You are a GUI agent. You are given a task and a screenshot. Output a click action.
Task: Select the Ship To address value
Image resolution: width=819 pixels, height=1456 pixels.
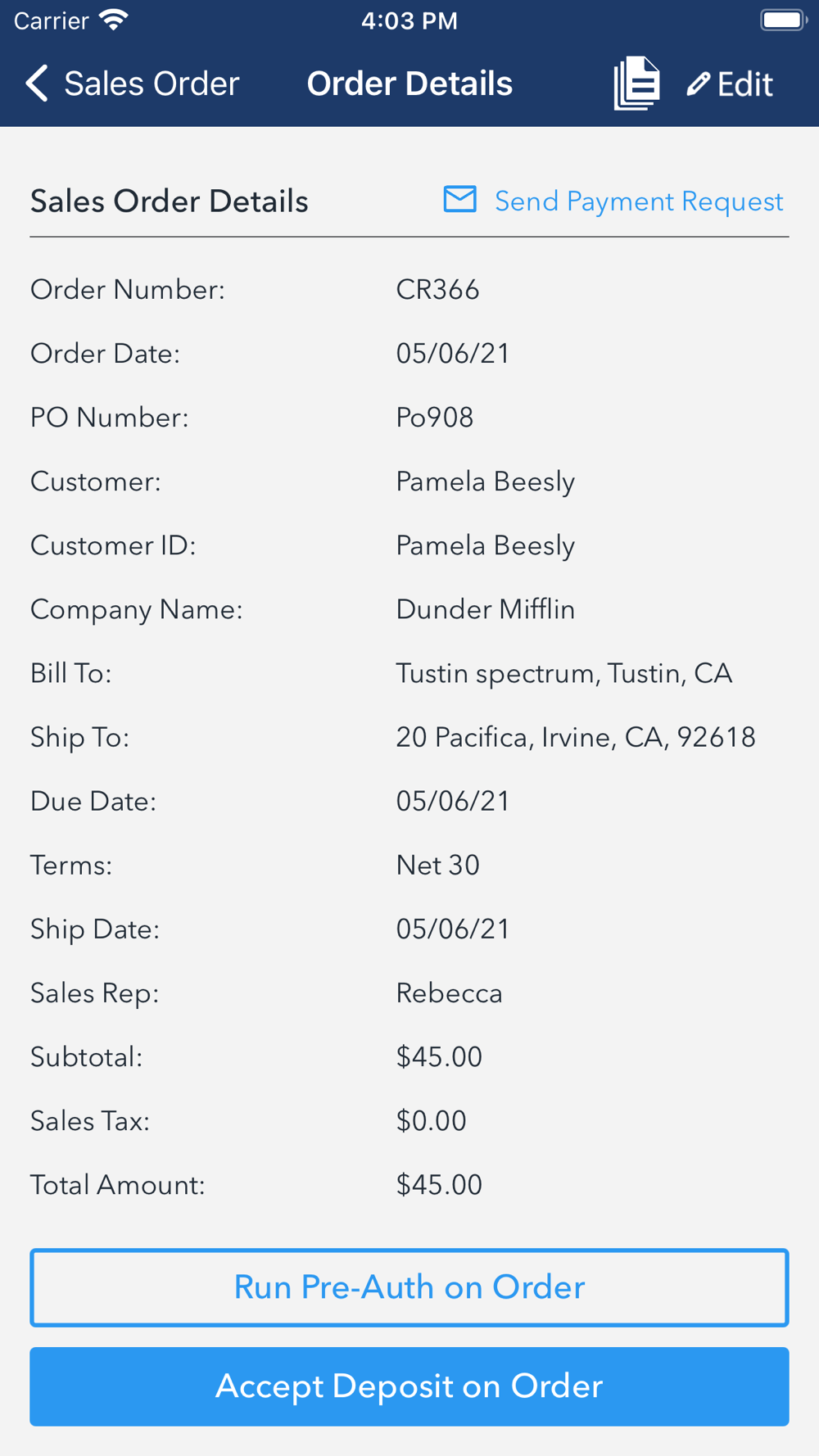(575, 737)
